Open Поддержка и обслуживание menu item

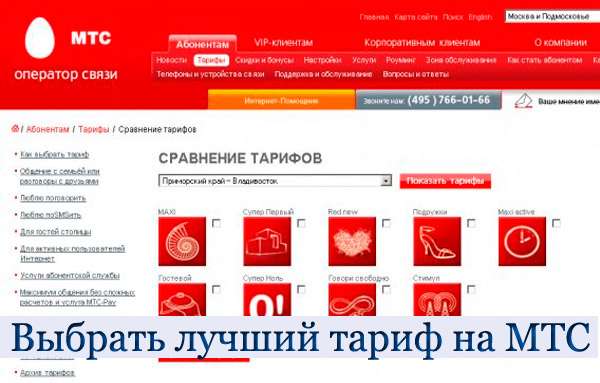[323, 74]
